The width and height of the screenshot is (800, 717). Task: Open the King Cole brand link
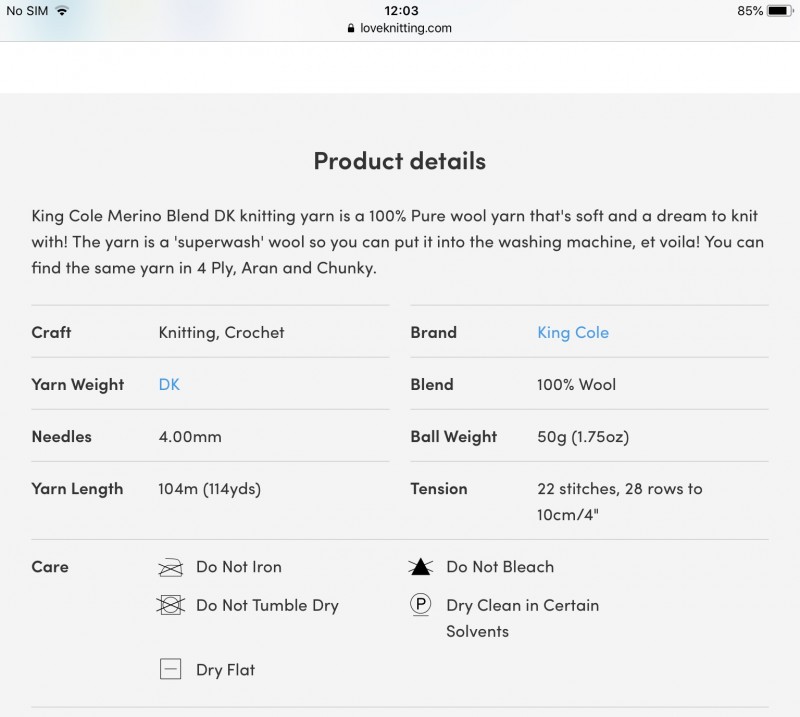pos(573,333)
